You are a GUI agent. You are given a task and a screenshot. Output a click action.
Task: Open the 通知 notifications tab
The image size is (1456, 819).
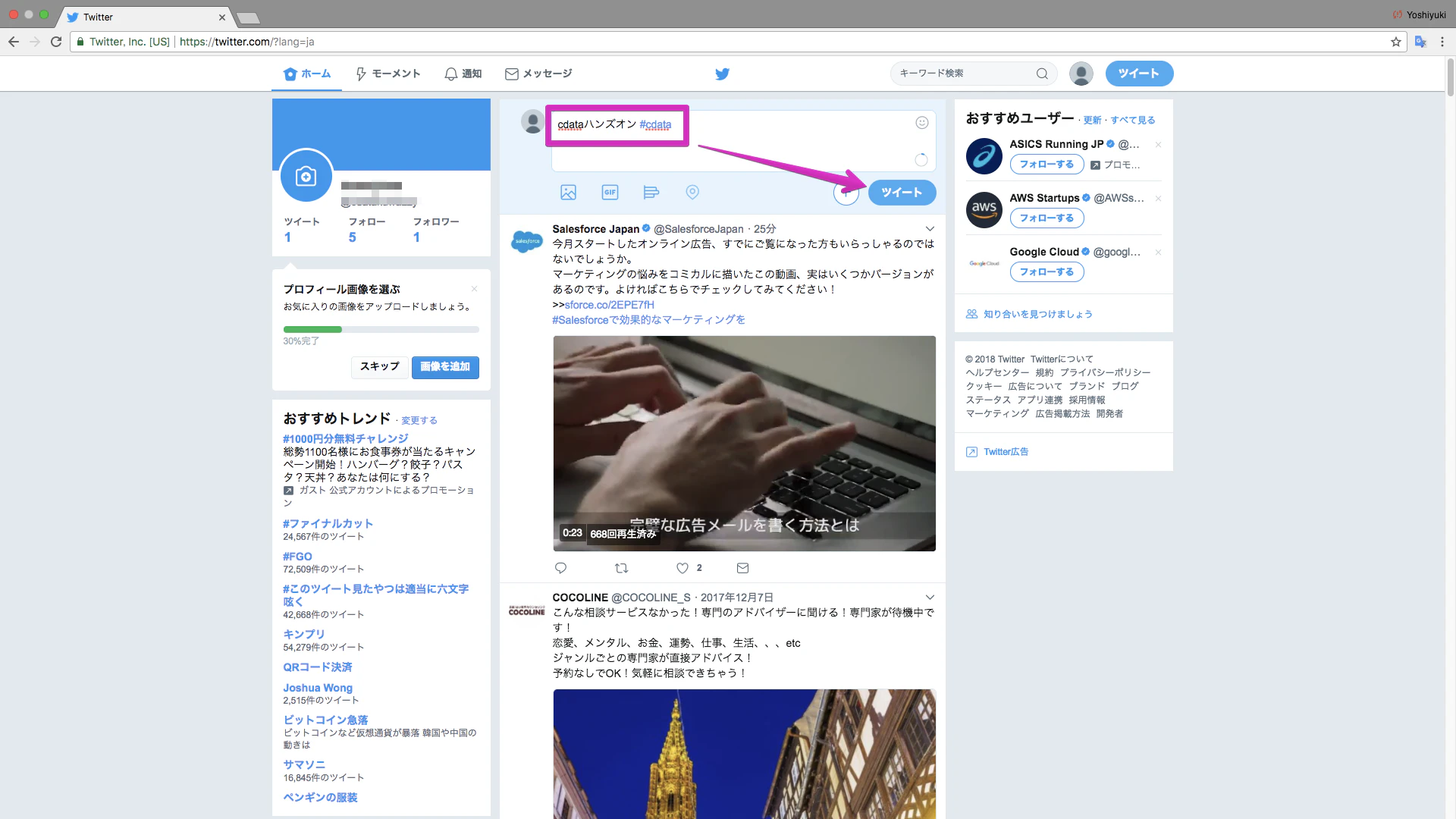click(463, 74)
